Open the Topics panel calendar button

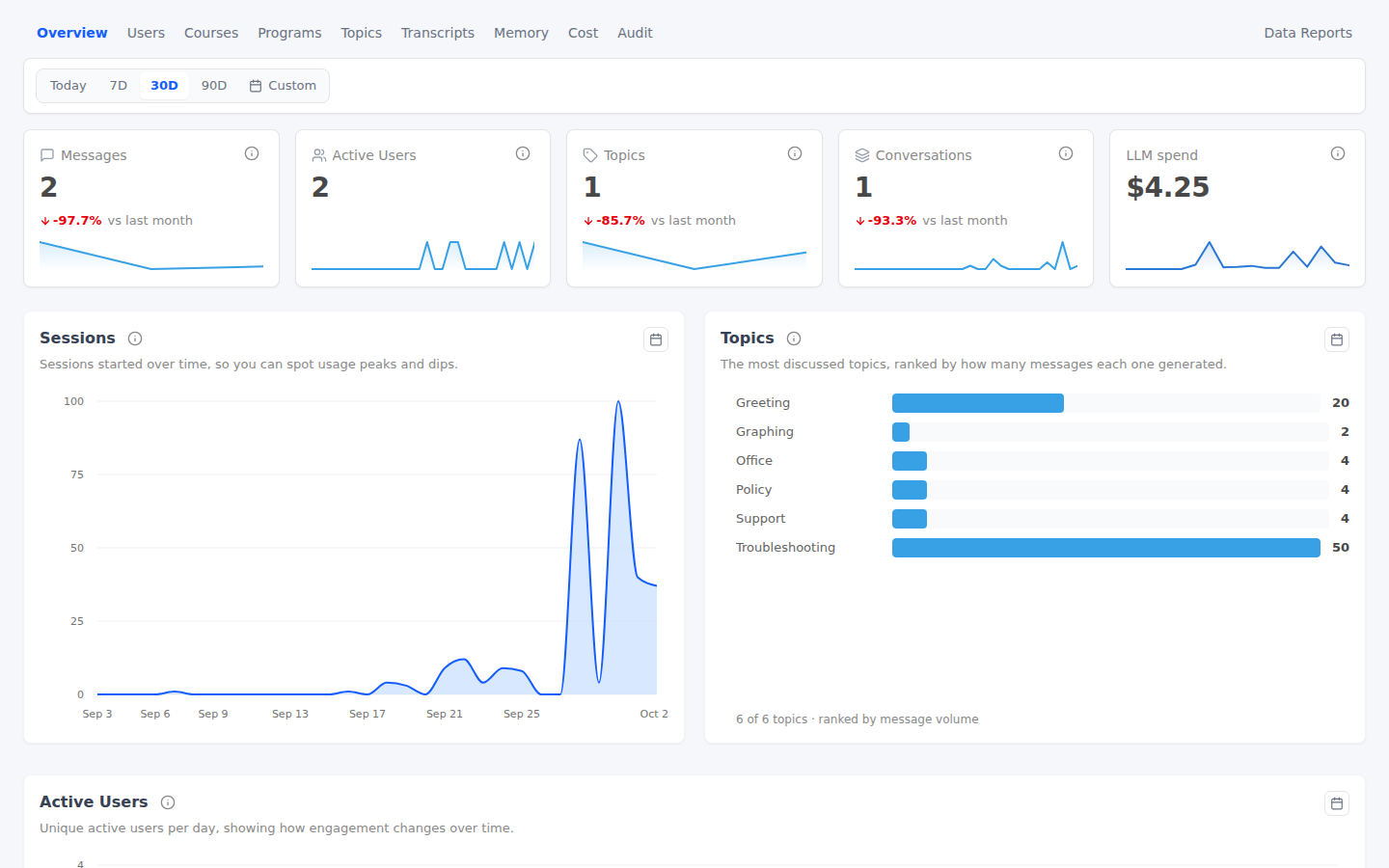pos(1337,339)
